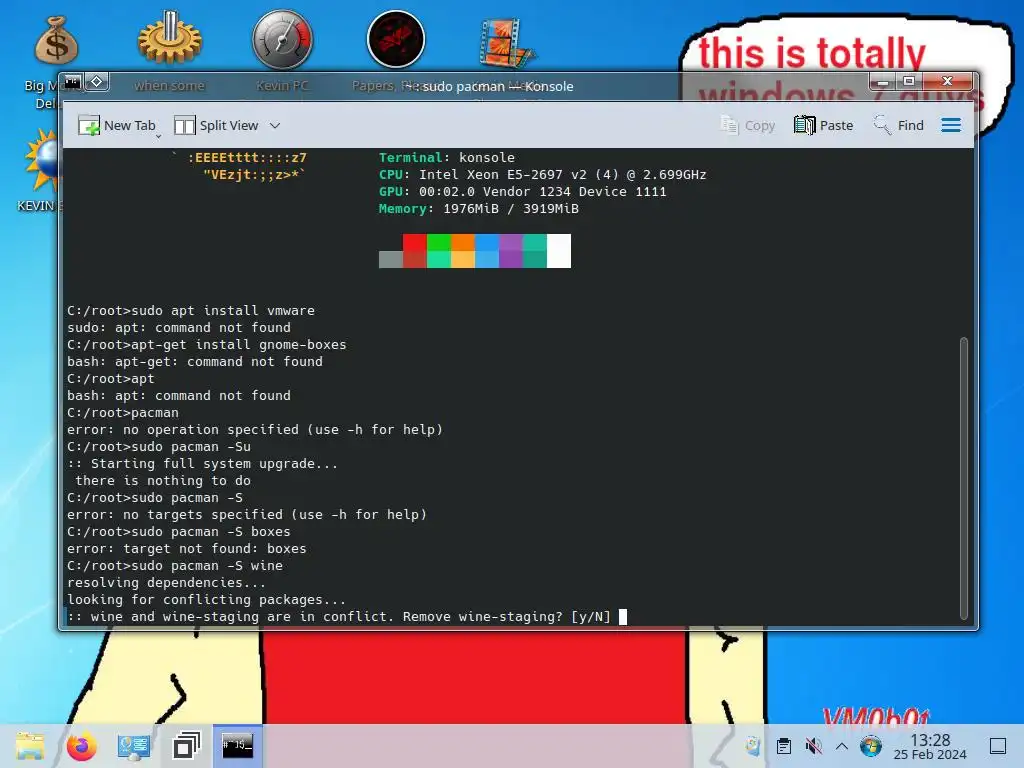Open the Find search tool
Screen dimensions: 1024x768
[x=899, y=125]
